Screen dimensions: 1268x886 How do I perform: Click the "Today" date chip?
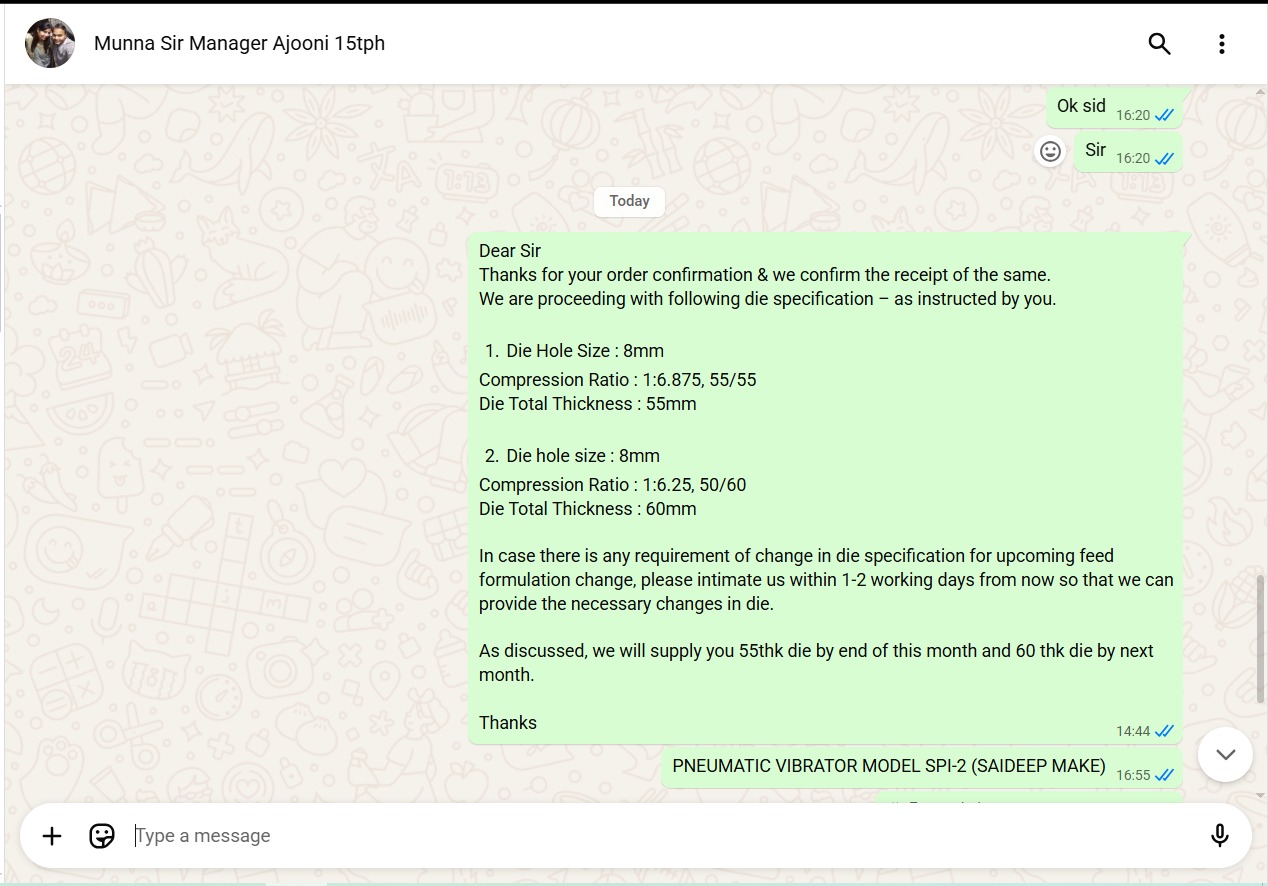tap(629, 201)
